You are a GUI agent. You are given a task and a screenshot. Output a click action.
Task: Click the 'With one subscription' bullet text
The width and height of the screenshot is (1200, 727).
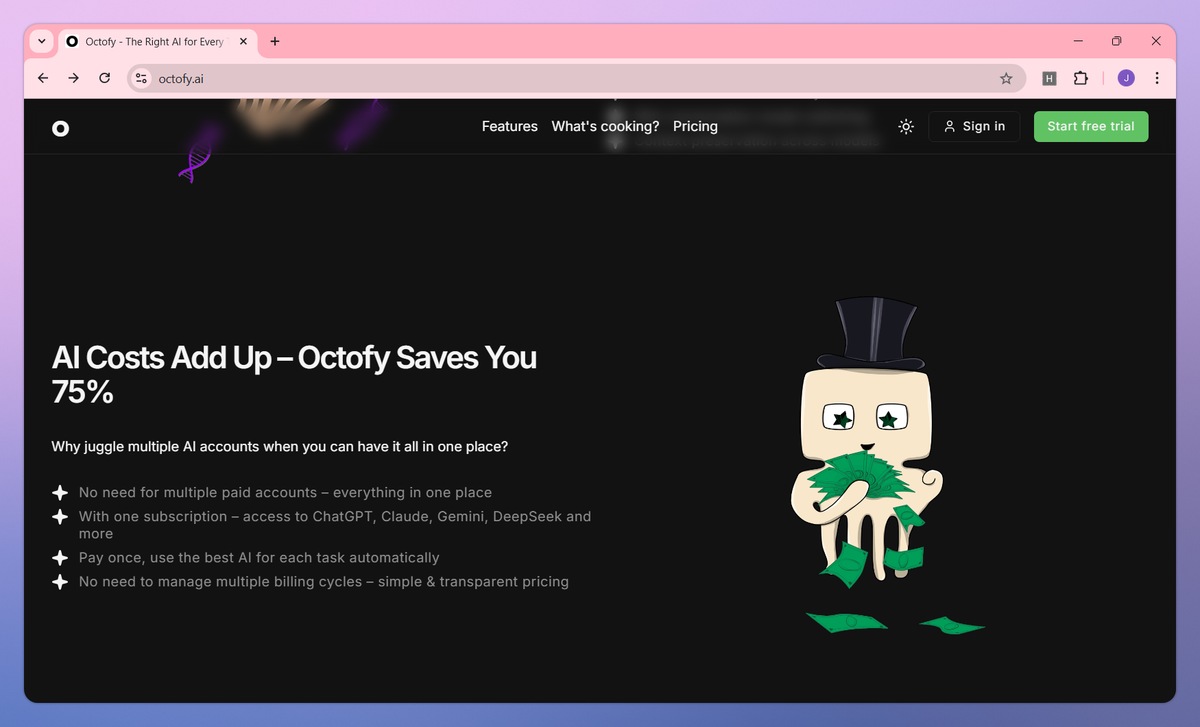[335, 525]
